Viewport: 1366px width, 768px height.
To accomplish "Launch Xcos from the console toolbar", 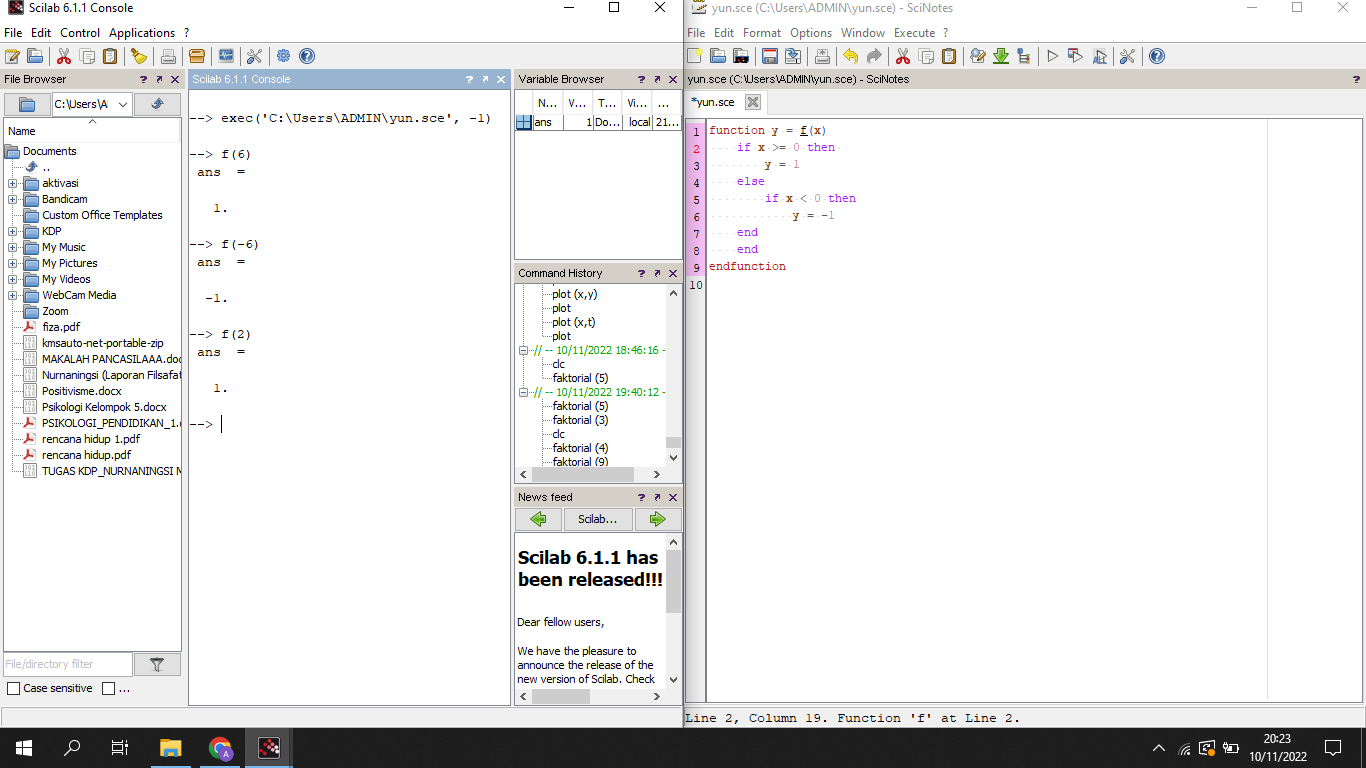I will coord(226,56).
